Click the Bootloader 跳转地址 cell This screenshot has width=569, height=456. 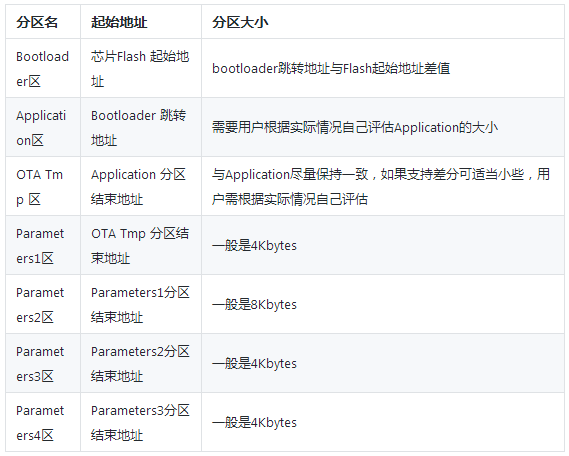coord(141,127)
